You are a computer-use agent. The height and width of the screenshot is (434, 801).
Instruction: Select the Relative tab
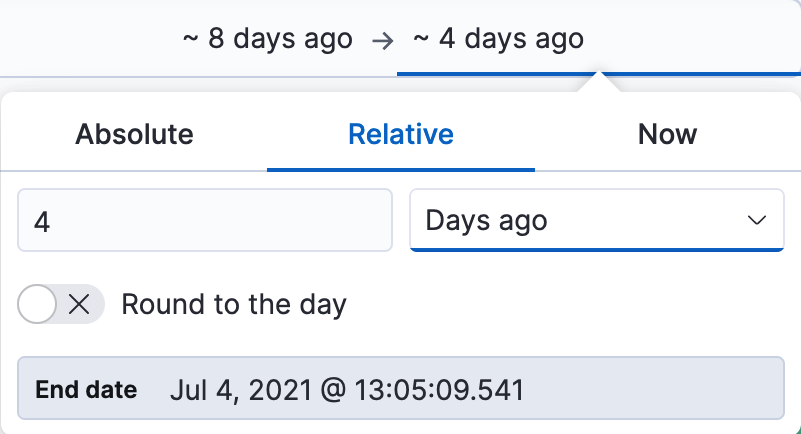pyautogui.click(x=400, y=134)
